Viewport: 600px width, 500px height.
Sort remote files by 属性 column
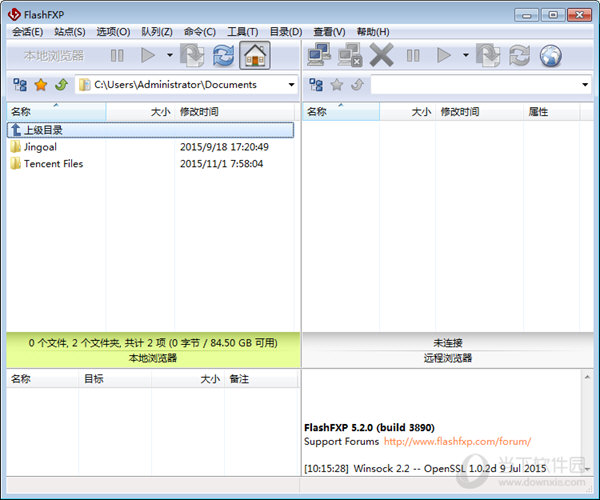pos(552,112)
